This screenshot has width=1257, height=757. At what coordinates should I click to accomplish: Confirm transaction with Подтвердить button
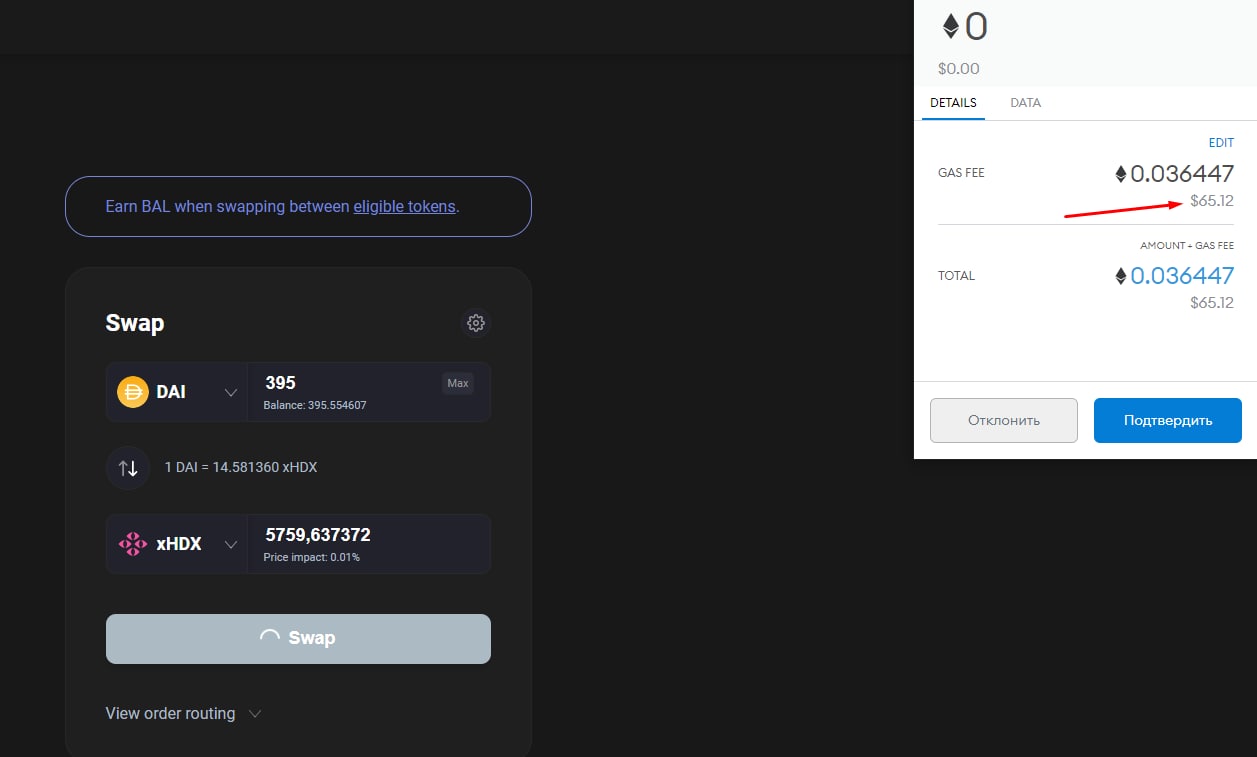pyautogui.click(x=1168, y=420)
